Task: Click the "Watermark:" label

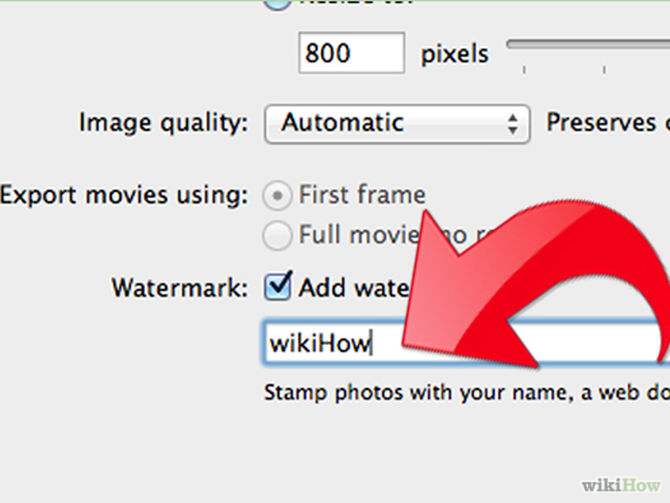Action: tap(180, 288)
